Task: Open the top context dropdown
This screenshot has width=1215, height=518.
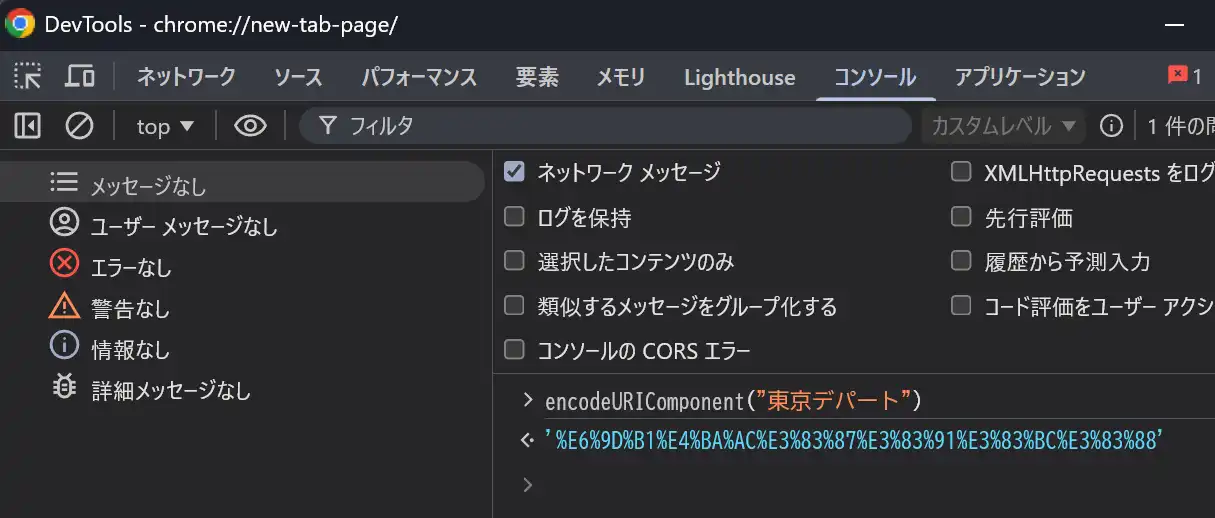Action: pyautogui.click(x=165, y=126)
